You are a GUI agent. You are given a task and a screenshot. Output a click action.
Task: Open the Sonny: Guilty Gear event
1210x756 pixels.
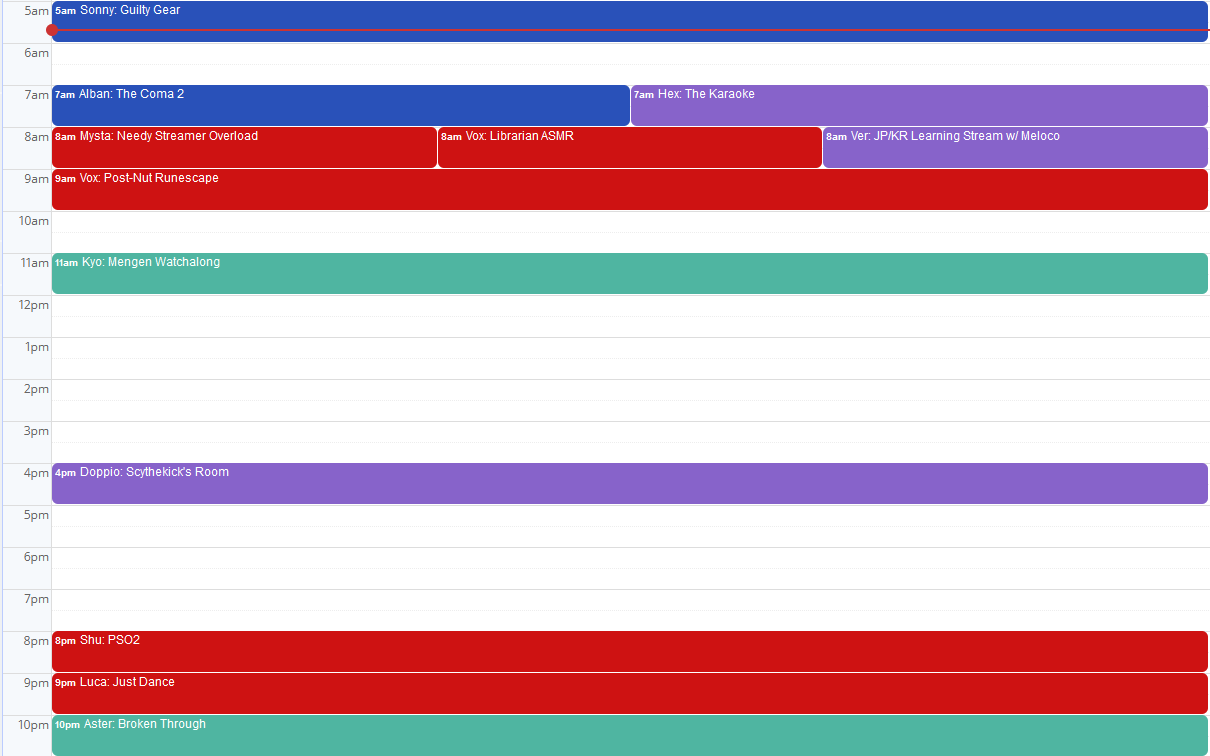pyautogui.click(x=630, y=21)
